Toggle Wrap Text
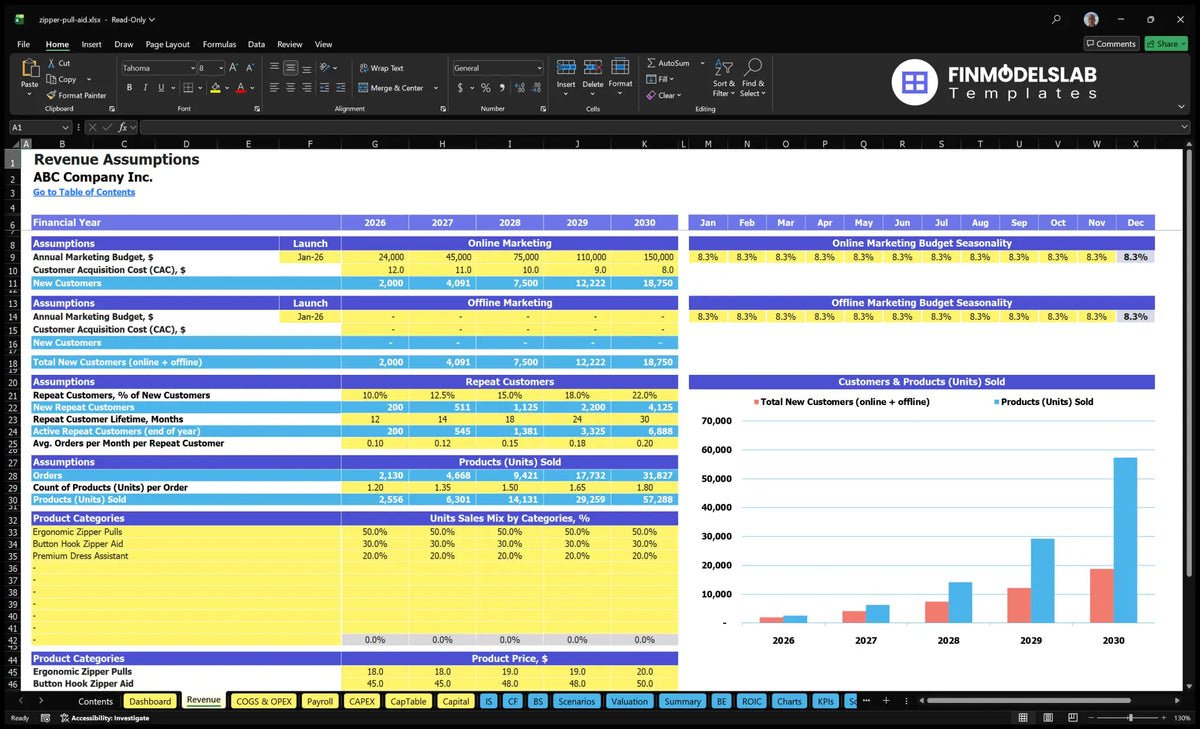This screenshot has height=729, width=1200. 381,68
